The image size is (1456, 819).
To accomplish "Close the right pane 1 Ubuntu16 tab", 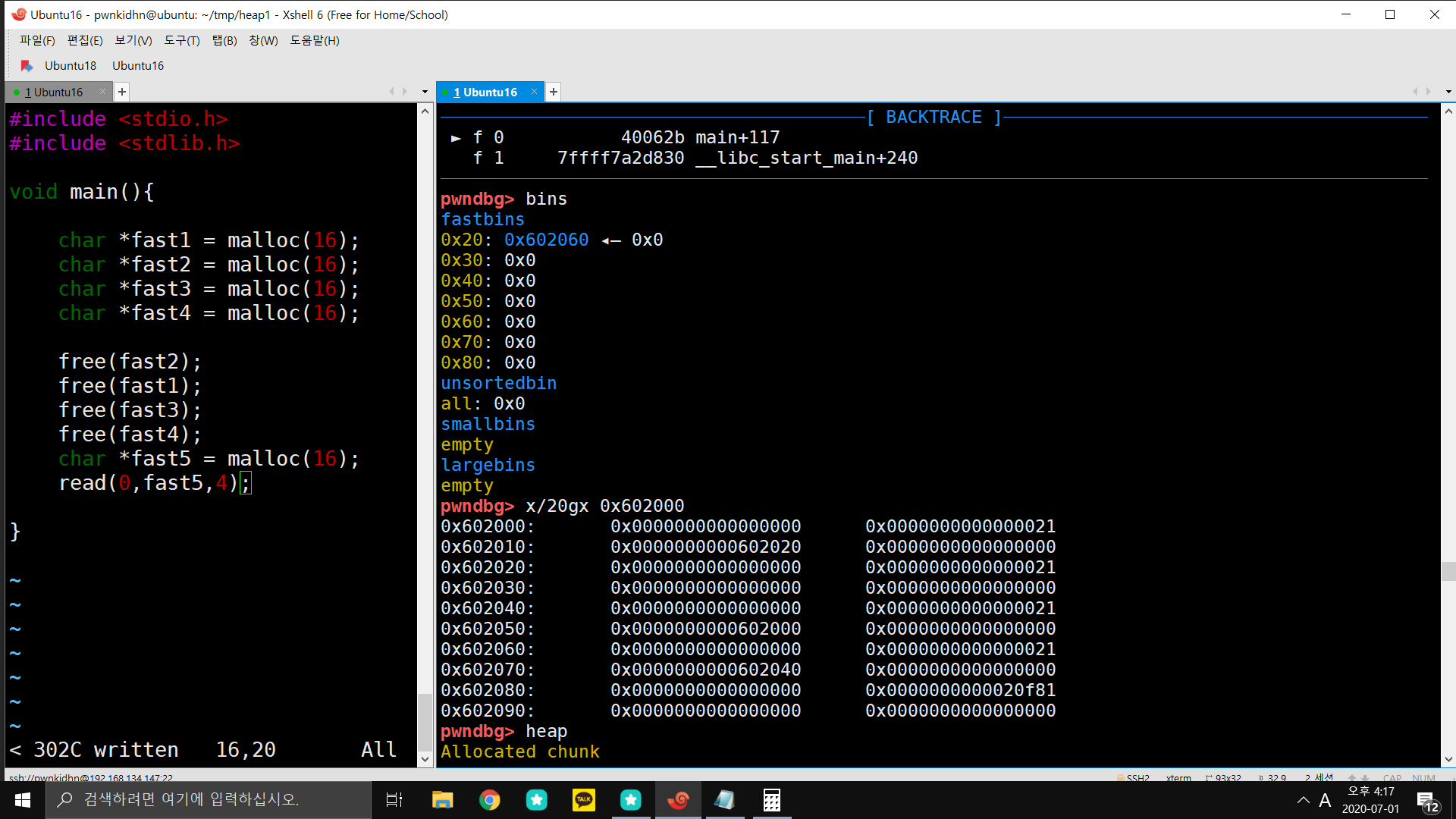I will pyautogui.click(x=534, y=92).
